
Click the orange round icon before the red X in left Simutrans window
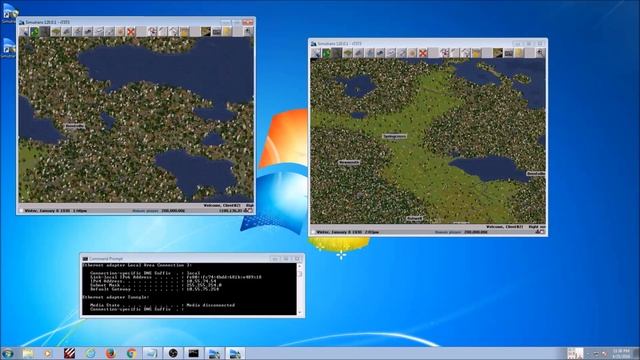[x=120, y=31]
